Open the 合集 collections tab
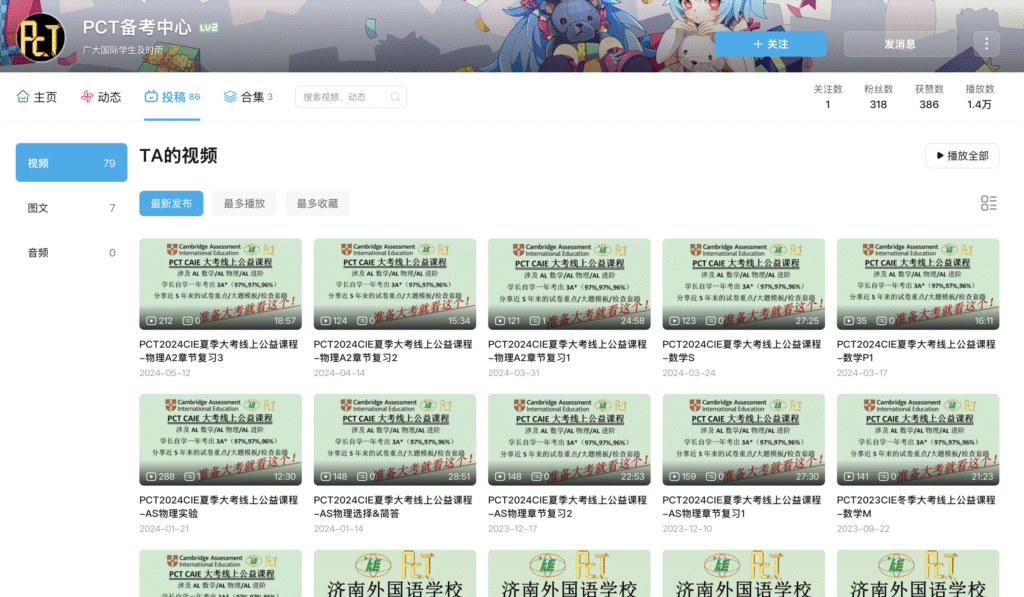Image resolution: width=1024 pixels, height=597 pixels. (x=248, y=97)
